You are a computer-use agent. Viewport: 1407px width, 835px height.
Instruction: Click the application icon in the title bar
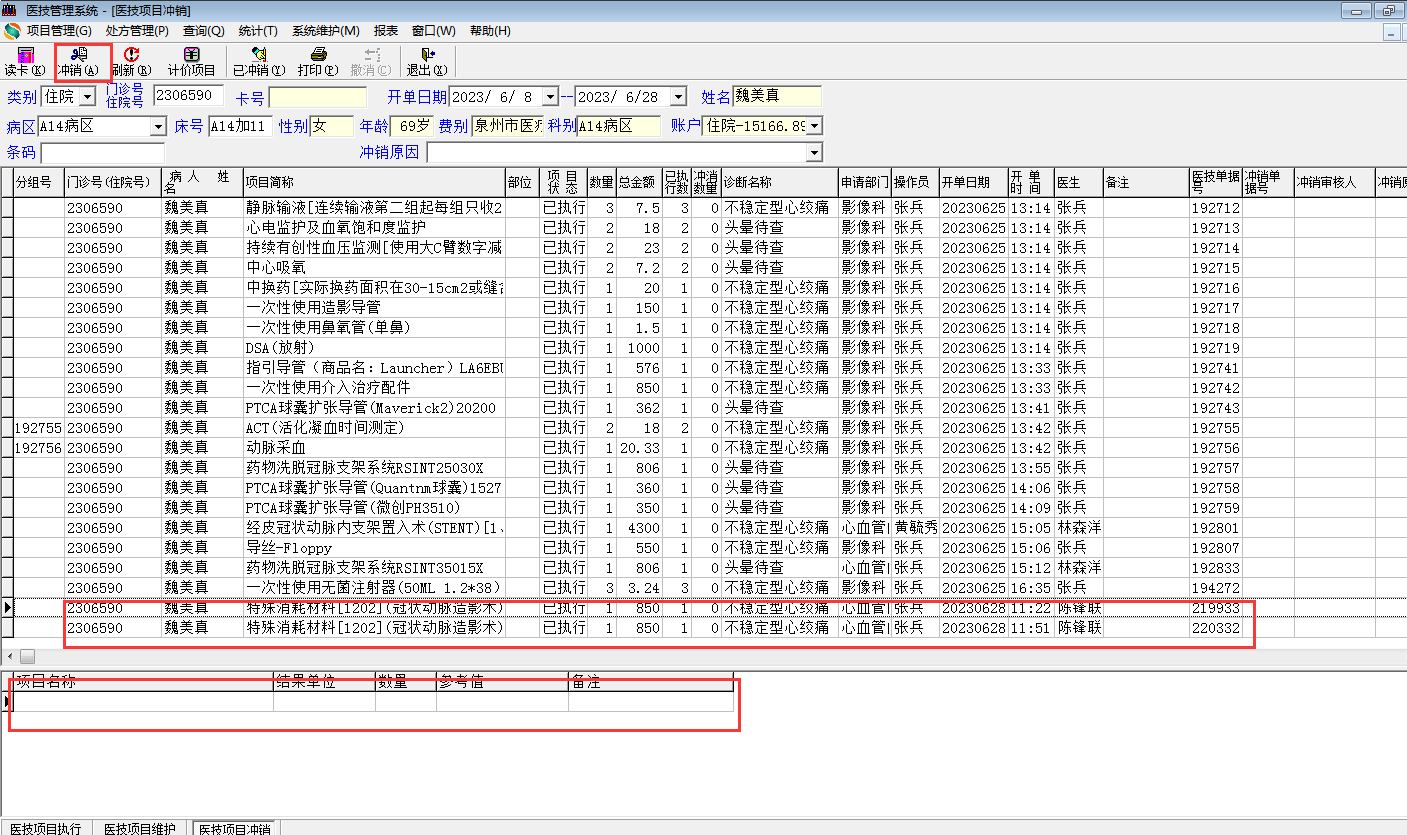tap(10, 10)
